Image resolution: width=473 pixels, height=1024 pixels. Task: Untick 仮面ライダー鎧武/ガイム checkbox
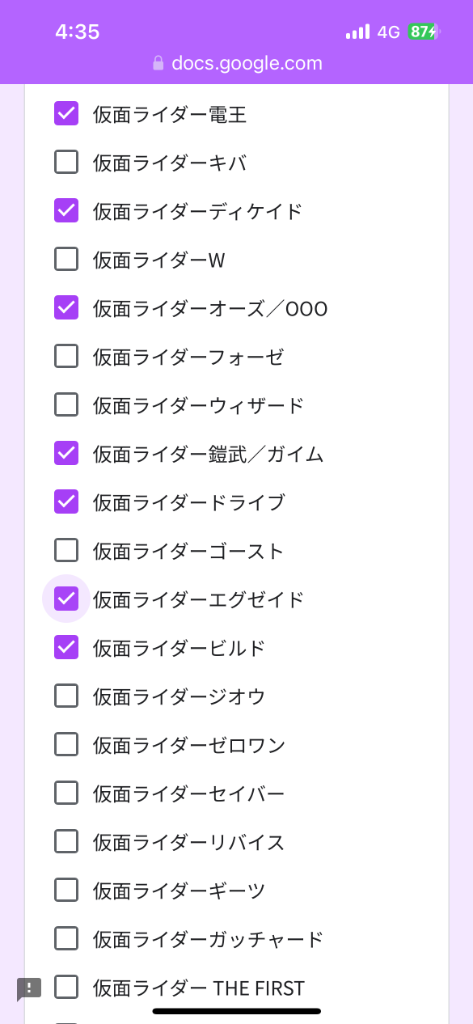pyautogui.click(x=66, y=453)
